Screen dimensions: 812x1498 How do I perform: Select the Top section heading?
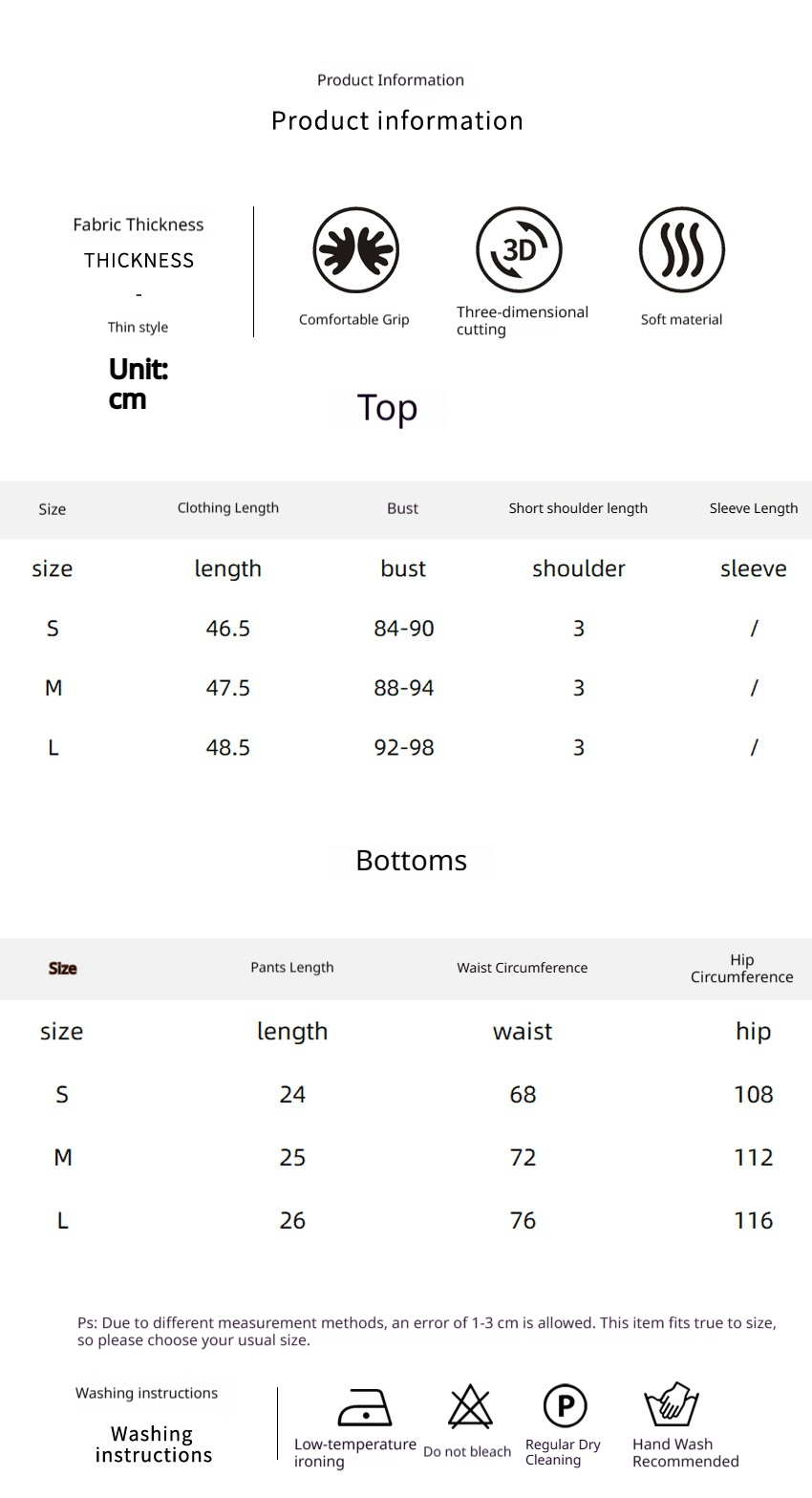click(x=387, y=408)
